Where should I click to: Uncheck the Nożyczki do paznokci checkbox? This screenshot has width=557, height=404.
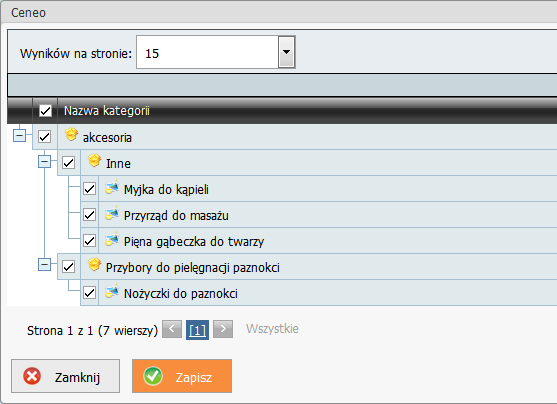89,293
